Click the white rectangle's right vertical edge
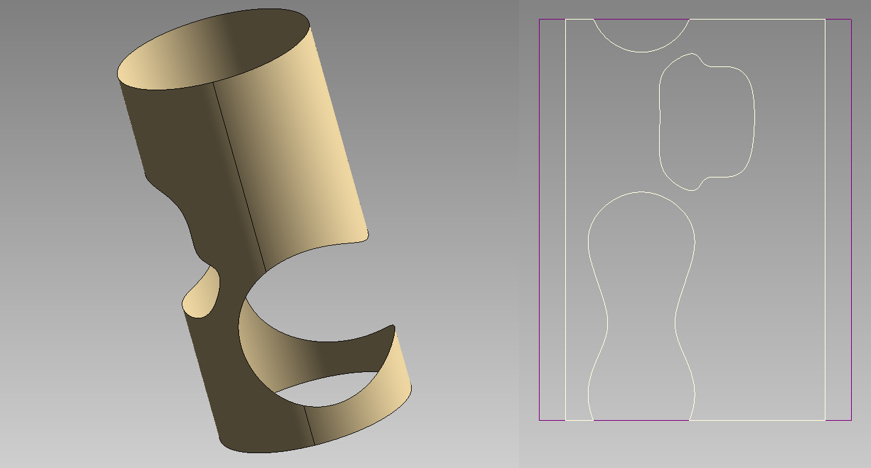 pyautogui.click(x=825, y=220)
